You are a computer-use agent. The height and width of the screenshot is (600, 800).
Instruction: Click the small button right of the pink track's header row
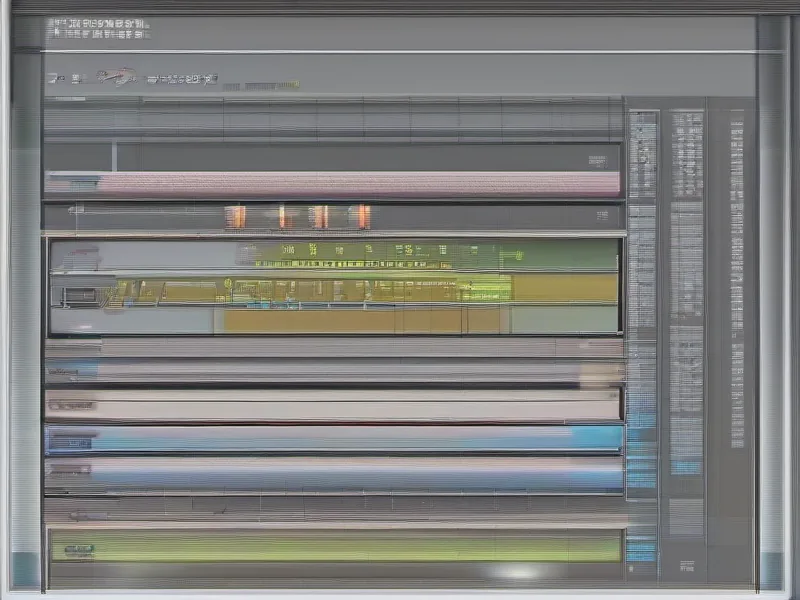pos(598,161)
